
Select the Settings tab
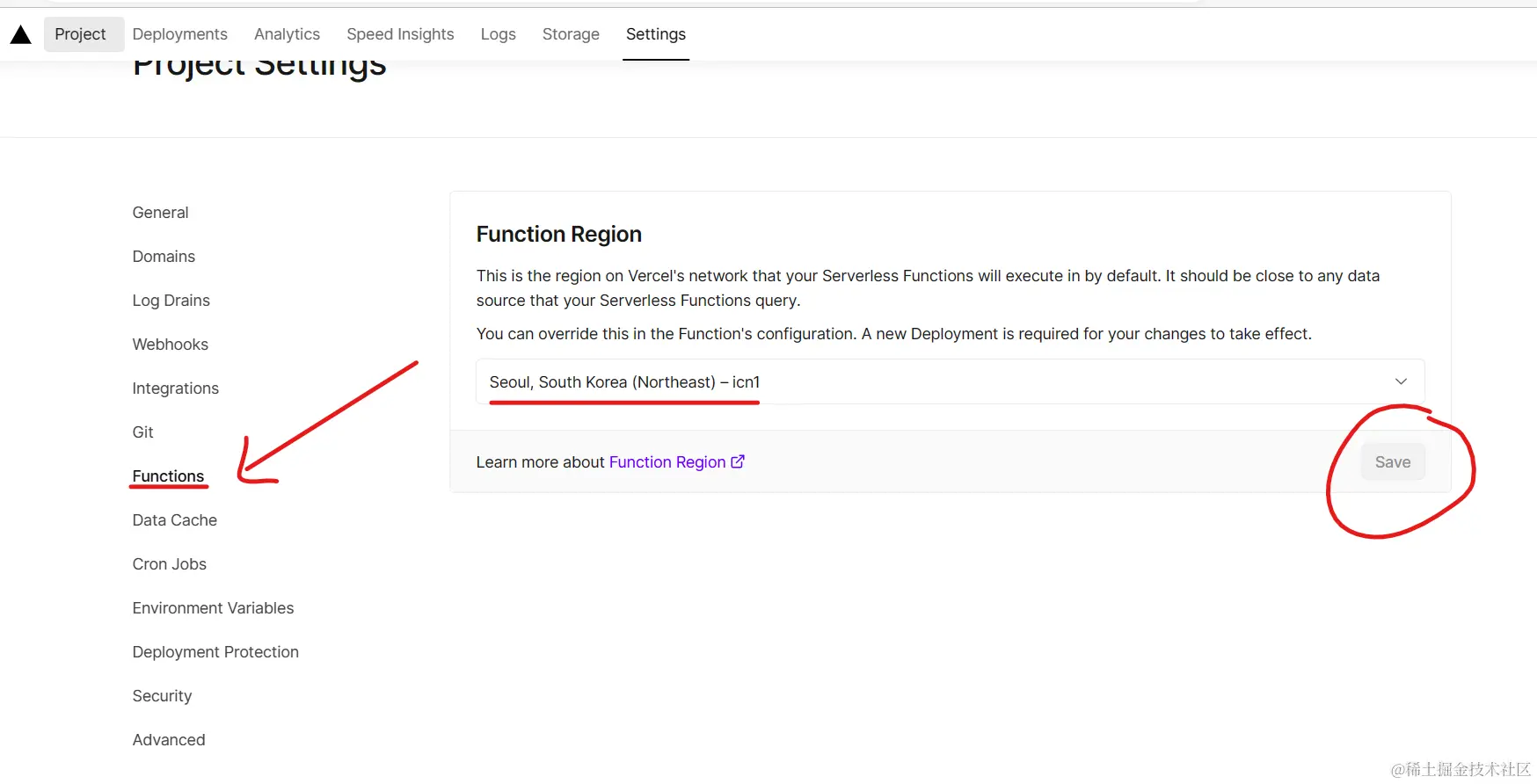point(656,34)
